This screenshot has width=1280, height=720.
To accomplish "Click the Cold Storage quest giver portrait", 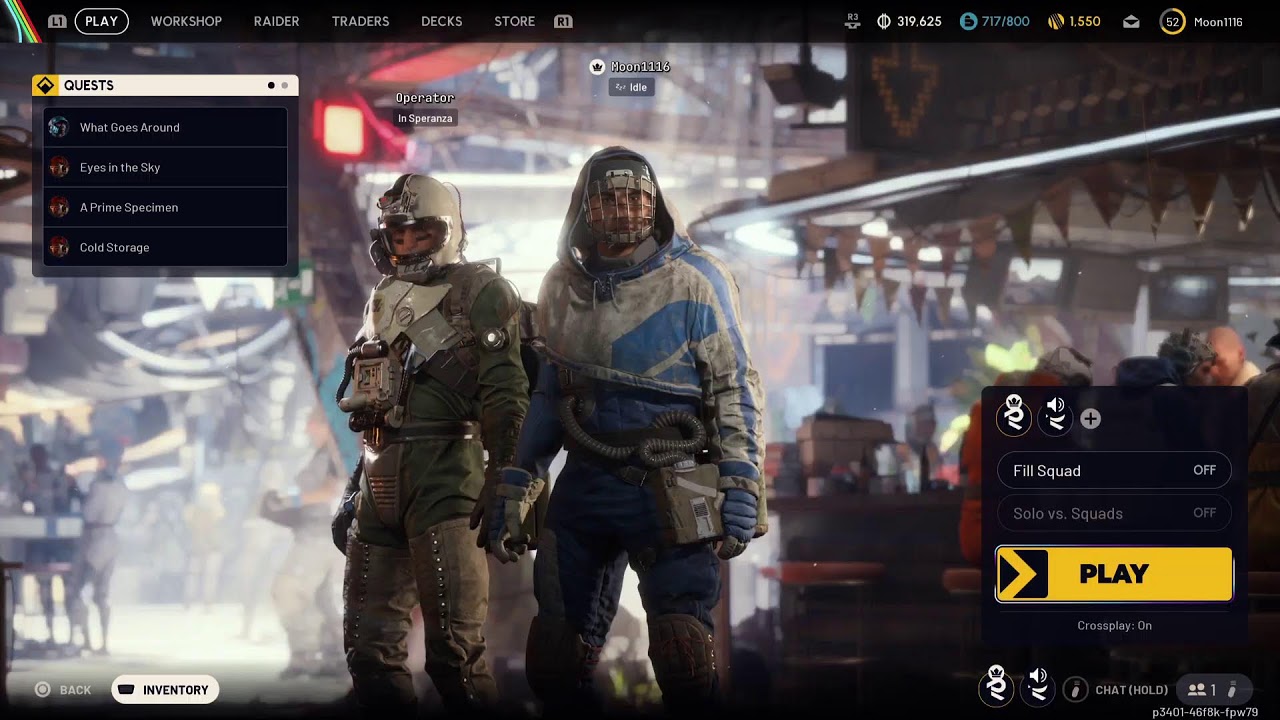I will [59, 247].
